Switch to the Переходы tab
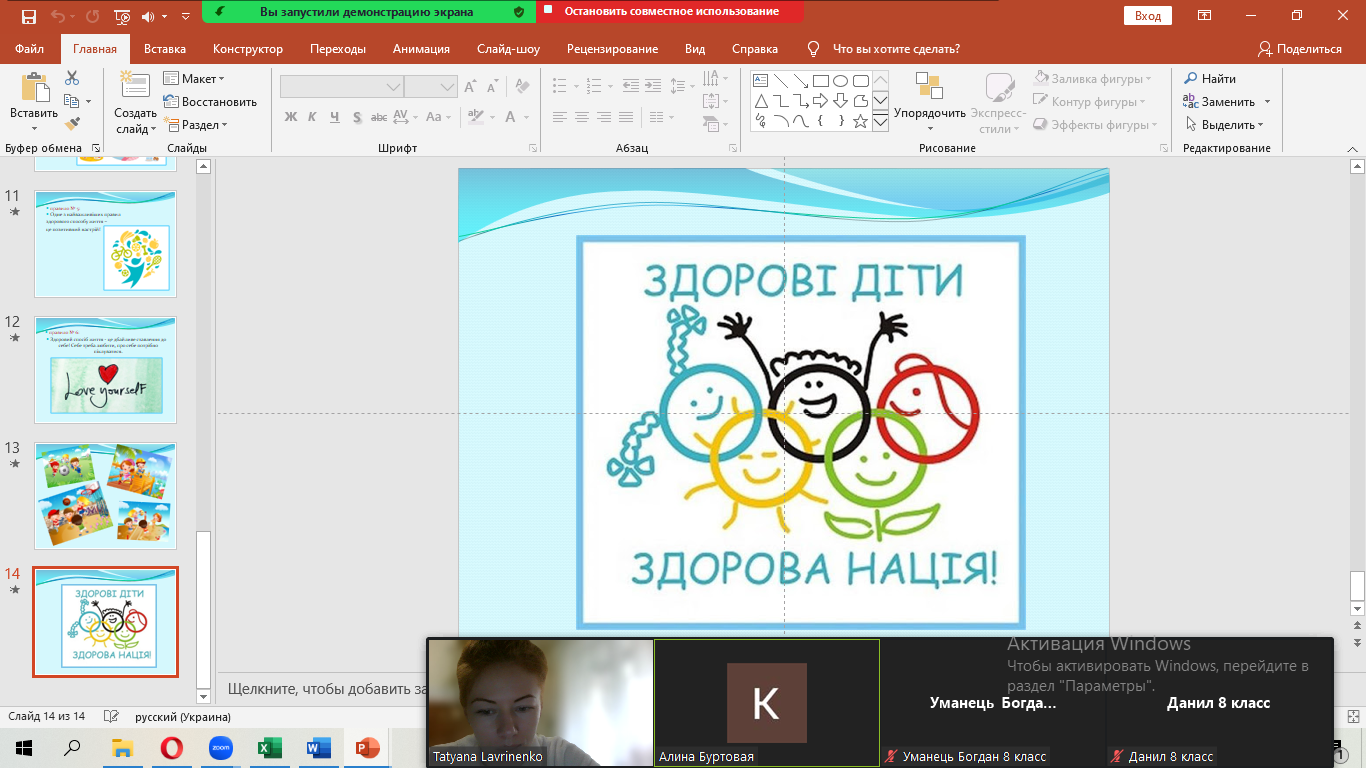The image size is (1366, 768). [x=338, y=48]
